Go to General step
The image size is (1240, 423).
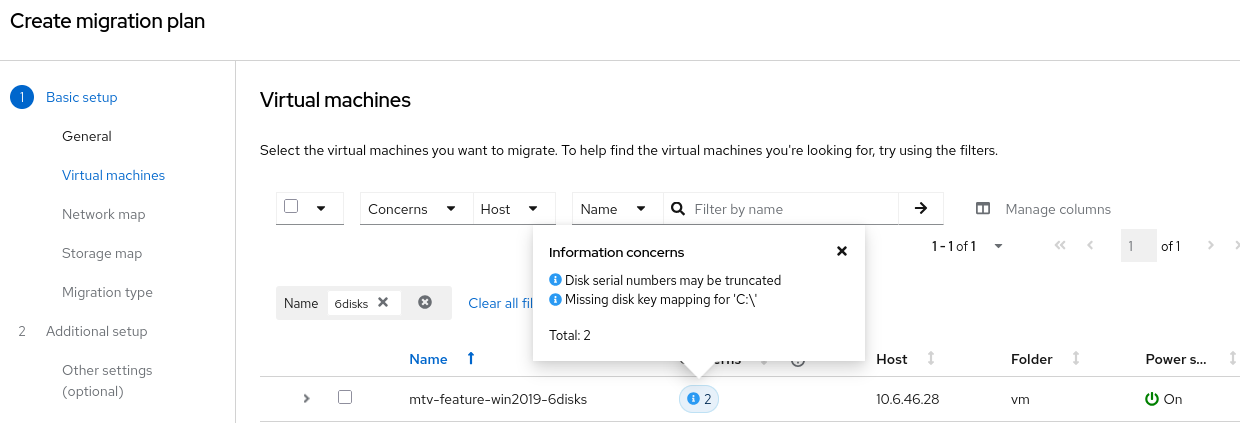[x=87, y=136]
